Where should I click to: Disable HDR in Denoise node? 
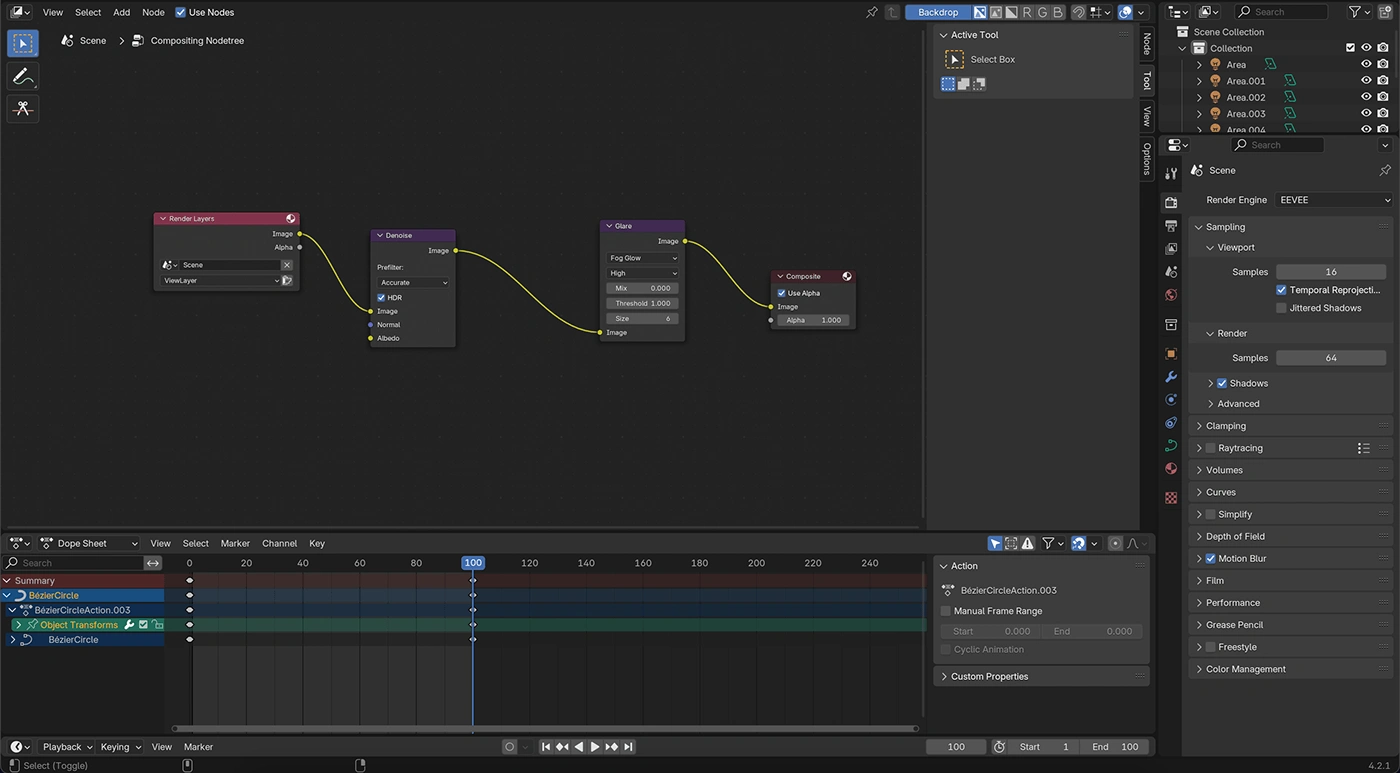(381, 297)
